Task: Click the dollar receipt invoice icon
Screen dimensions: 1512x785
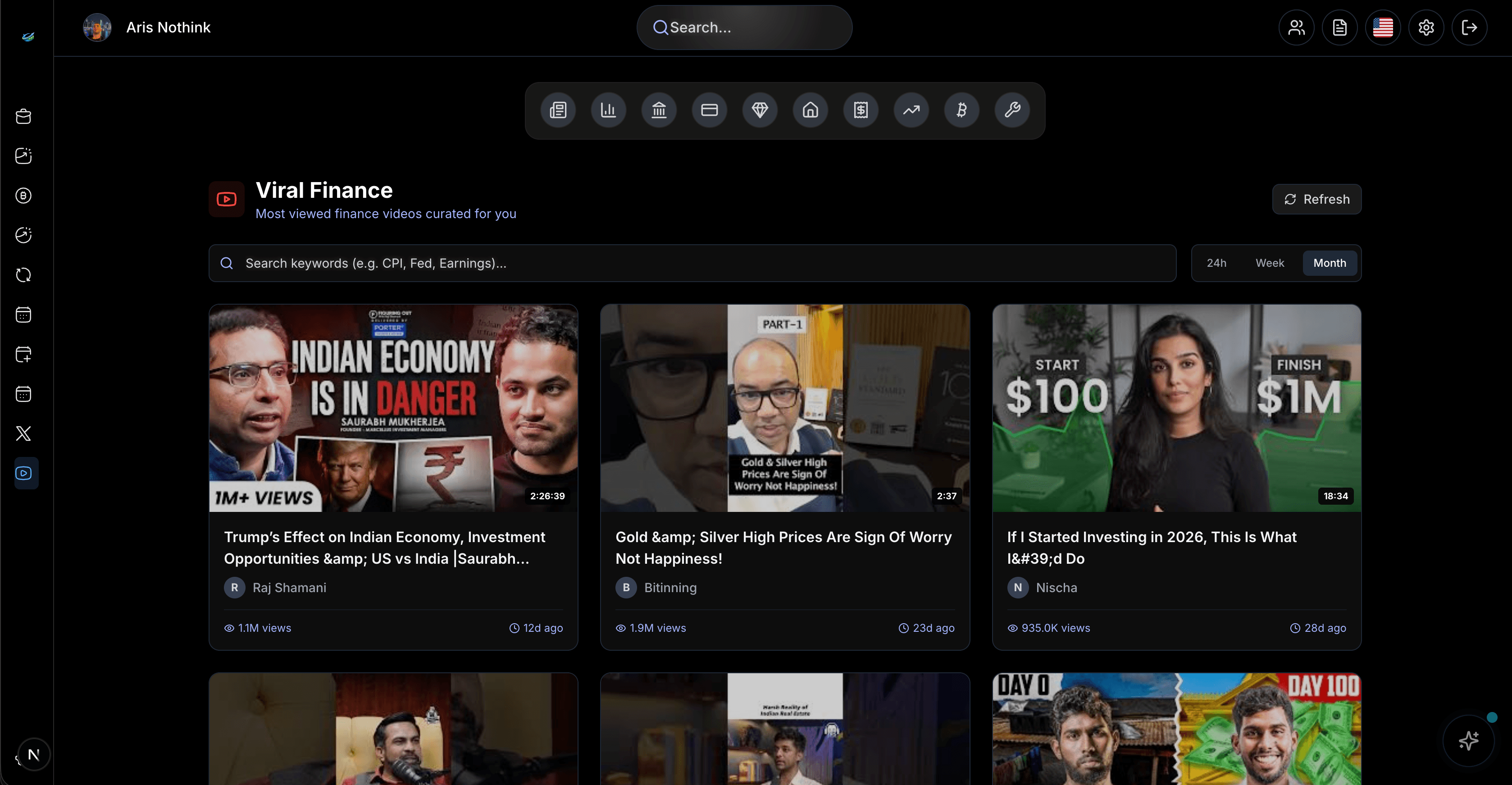Action: click(861, 110)
